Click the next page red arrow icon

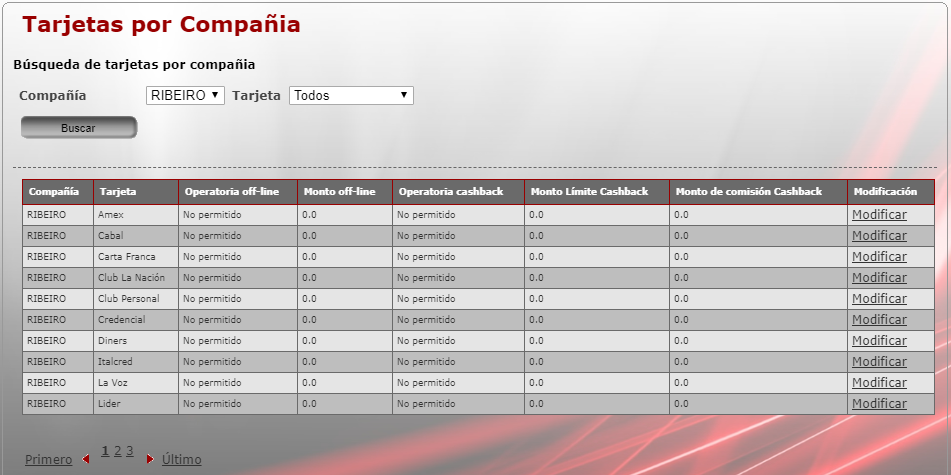coord(150,459)
